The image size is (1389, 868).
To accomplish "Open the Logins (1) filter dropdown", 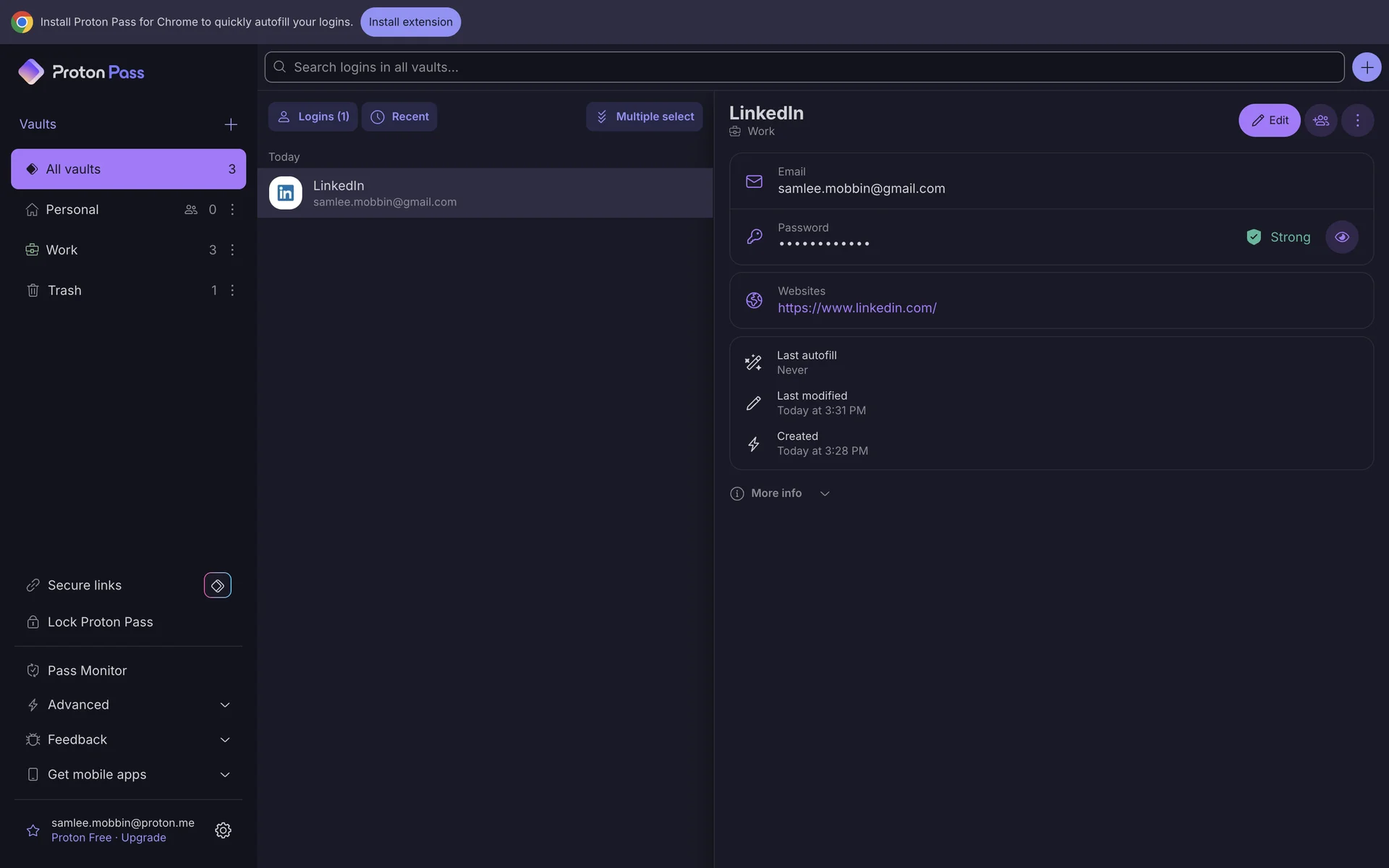I will (x=313, y=116).
